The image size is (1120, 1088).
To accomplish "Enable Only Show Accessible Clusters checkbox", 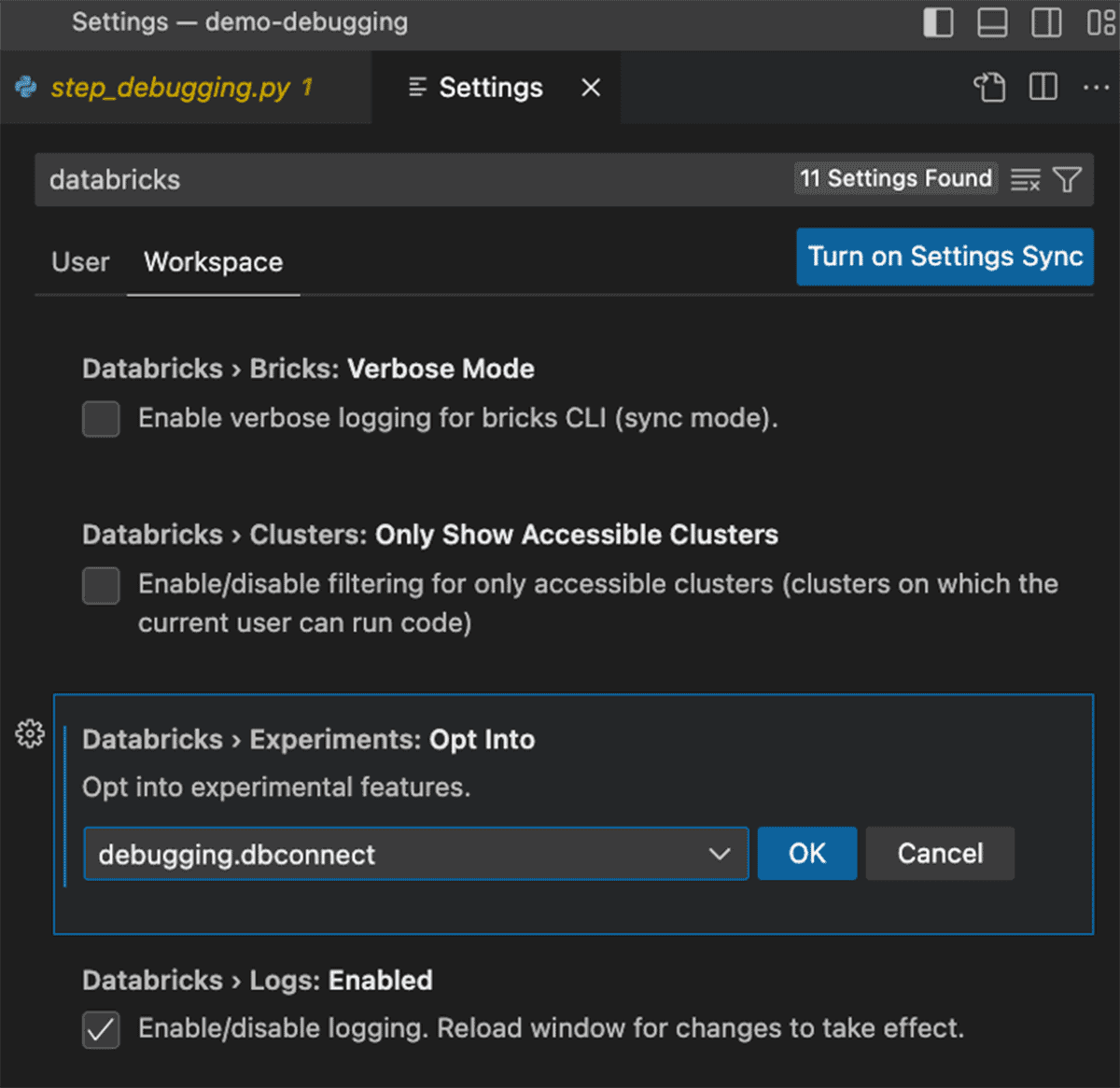I will pyautogui.click(x=101, y=586).
